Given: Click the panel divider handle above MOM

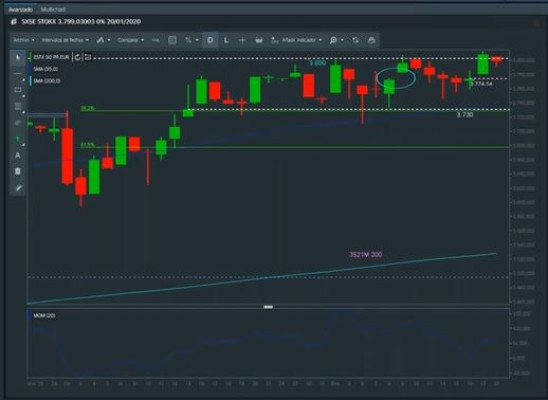Looking at the screenshot, I should coord(268,307).
